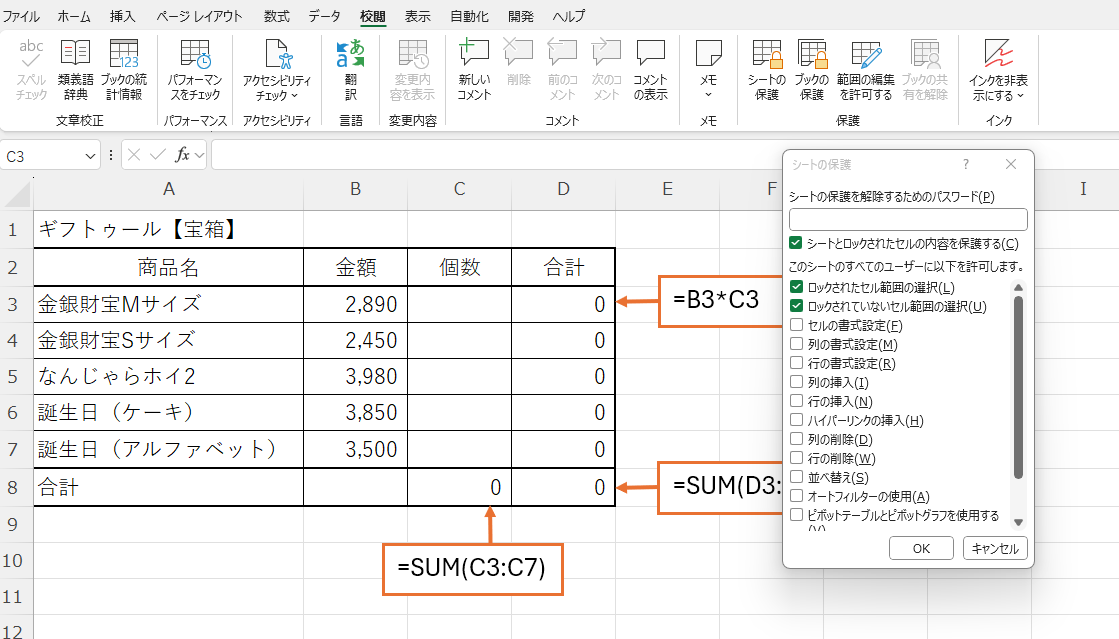Toggle コメントの表示 (Show Comments)
This screenshot has width=1119, height=639.
pyautogui.click(x=651, y=68)
